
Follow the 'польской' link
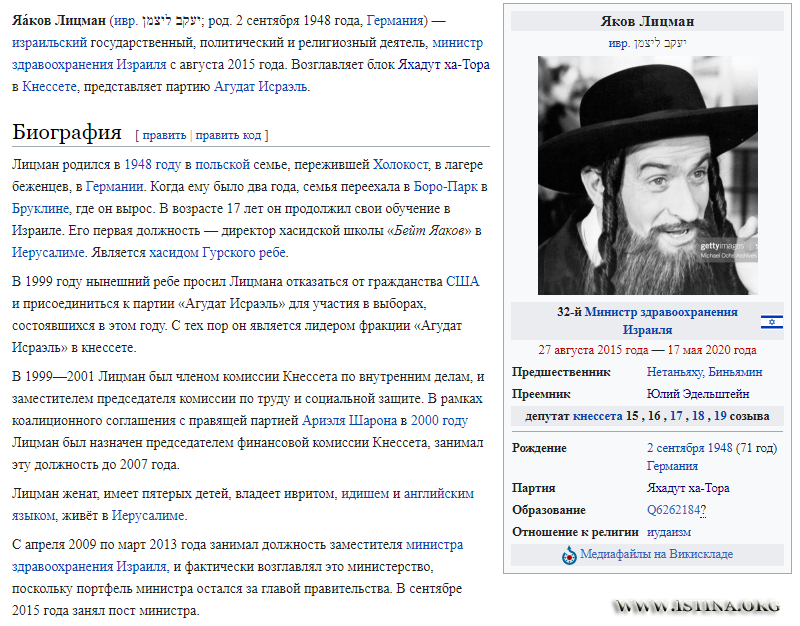[x=222, y=165]
